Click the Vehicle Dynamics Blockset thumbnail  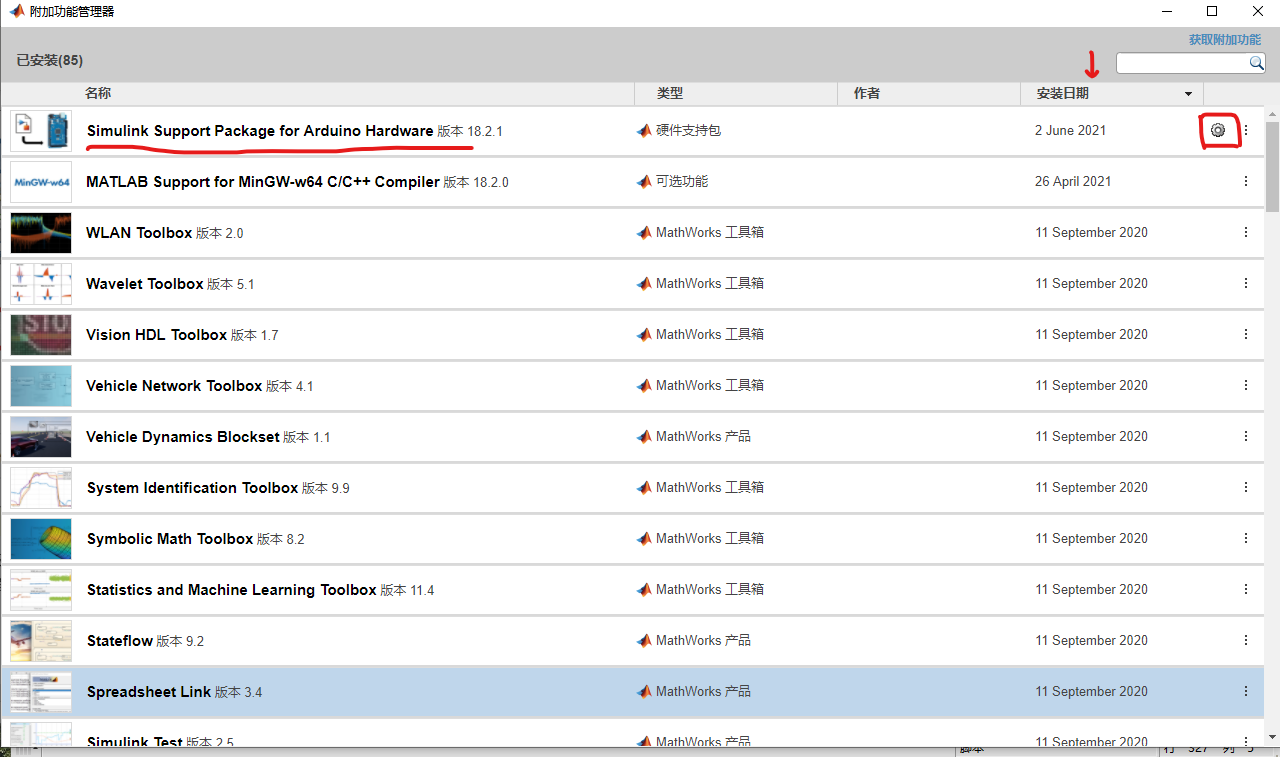(40, 436)
